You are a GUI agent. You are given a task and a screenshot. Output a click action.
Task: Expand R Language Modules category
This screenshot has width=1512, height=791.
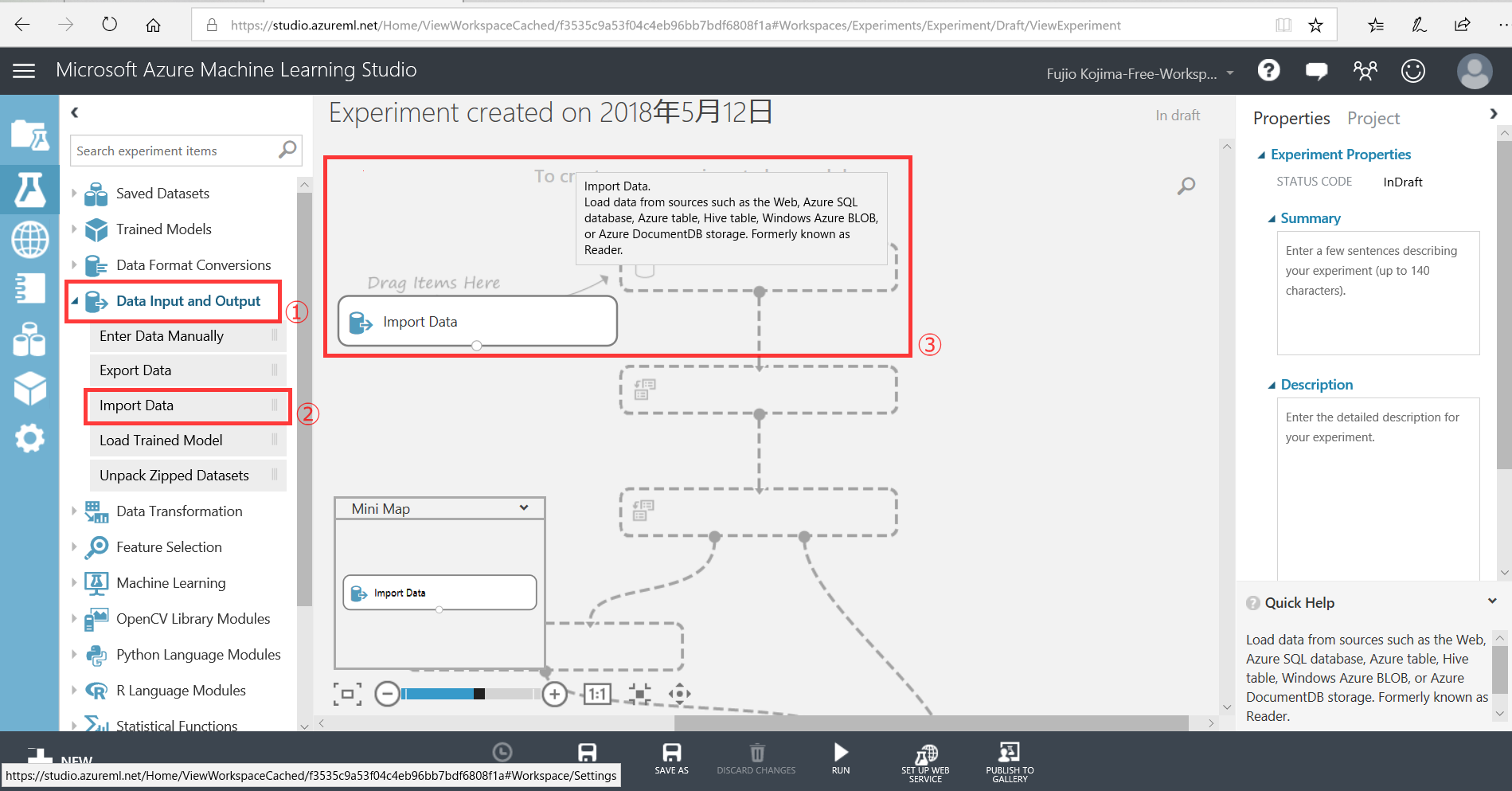[x=74, y=690]
